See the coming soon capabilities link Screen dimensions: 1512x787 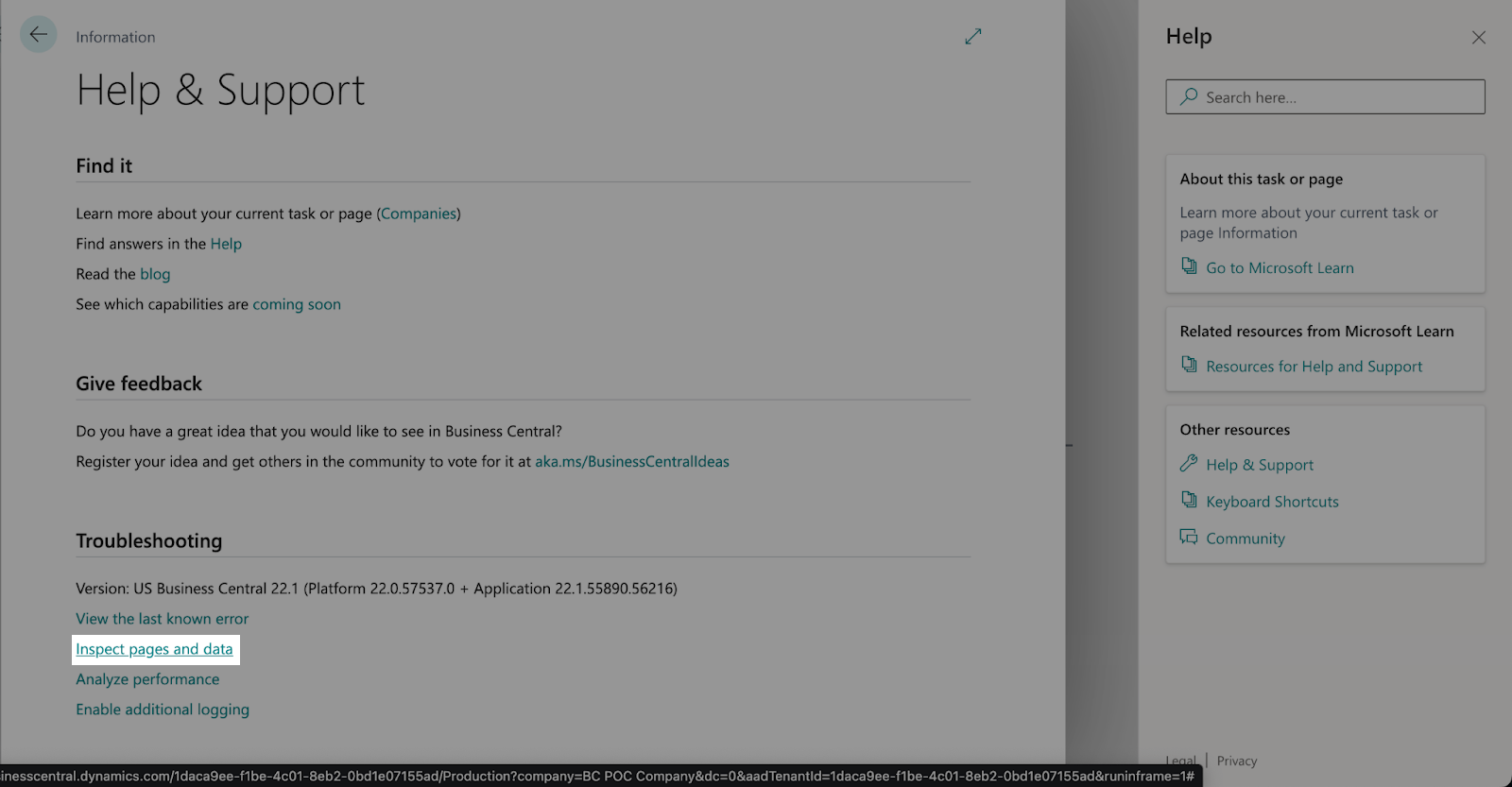pos(297,304)
